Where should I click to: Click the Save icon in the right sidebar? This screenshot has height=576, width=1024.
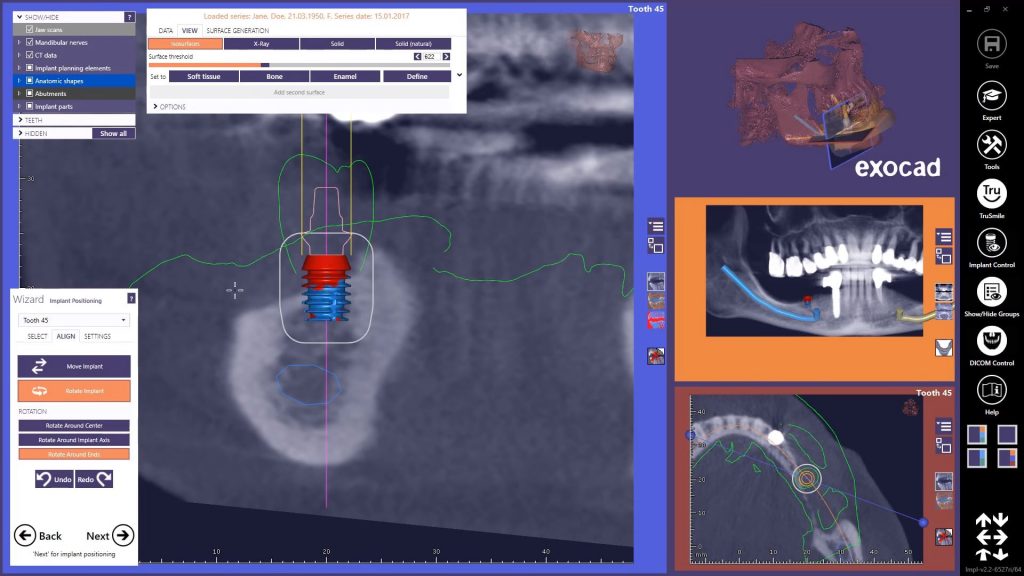(x=990, y=44)
